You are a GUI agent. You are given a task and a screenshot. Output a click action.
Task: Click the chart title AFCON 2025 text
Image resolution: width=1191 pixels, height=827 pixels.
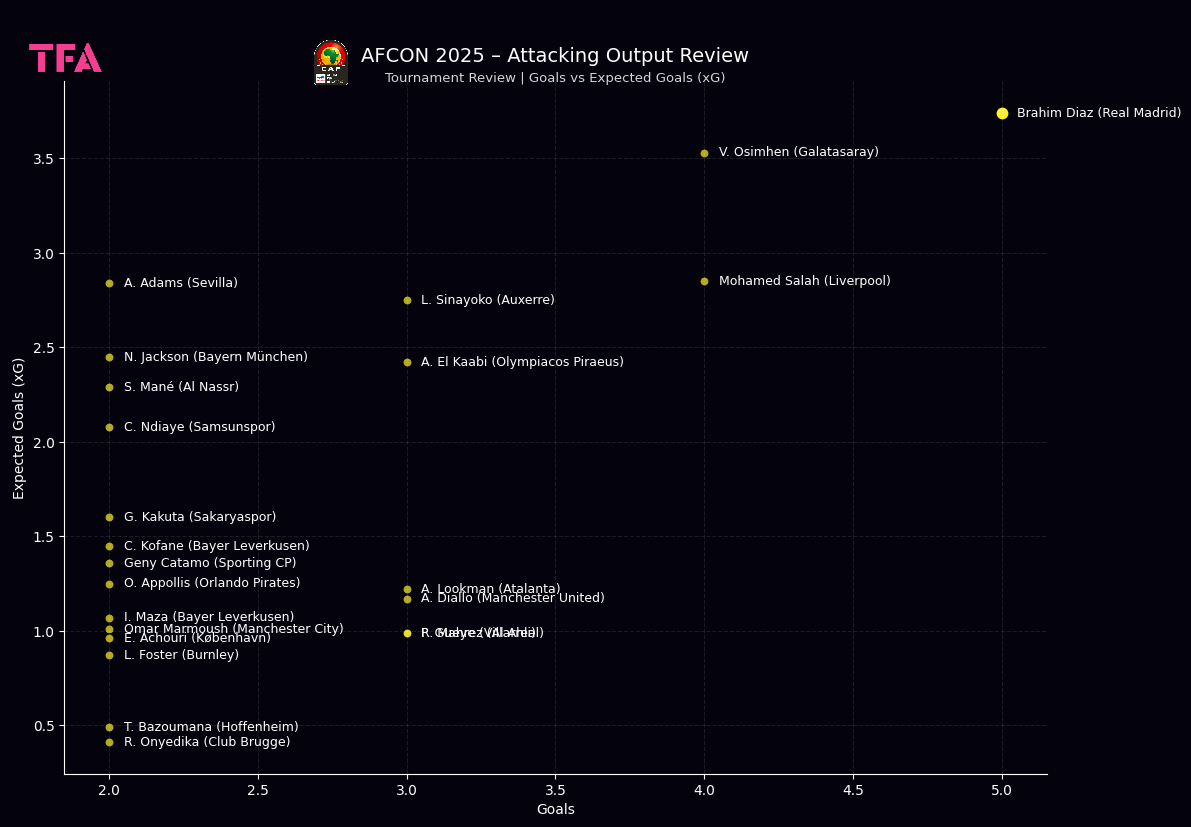tap(554, 56)
